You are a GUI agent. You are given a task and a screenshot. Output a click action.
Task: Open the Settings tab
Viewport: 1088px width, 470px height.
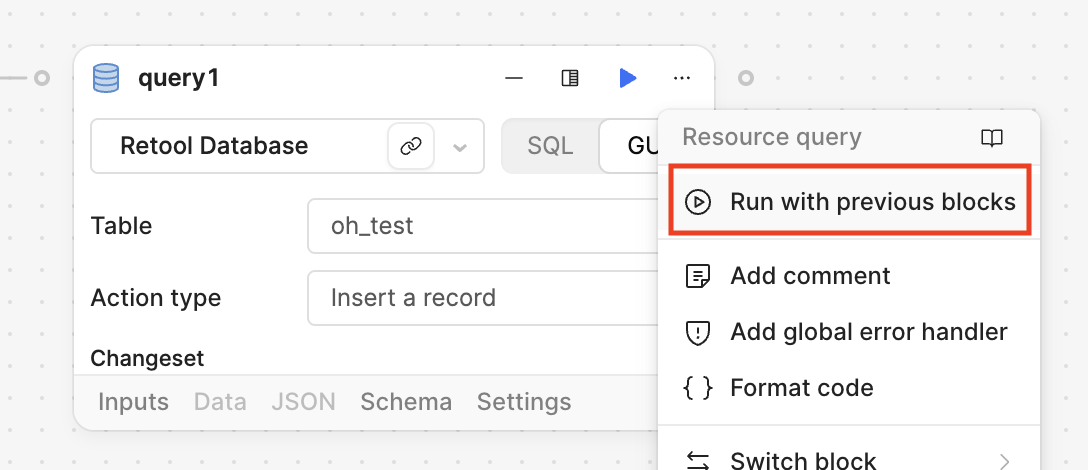tap(524, 402)
